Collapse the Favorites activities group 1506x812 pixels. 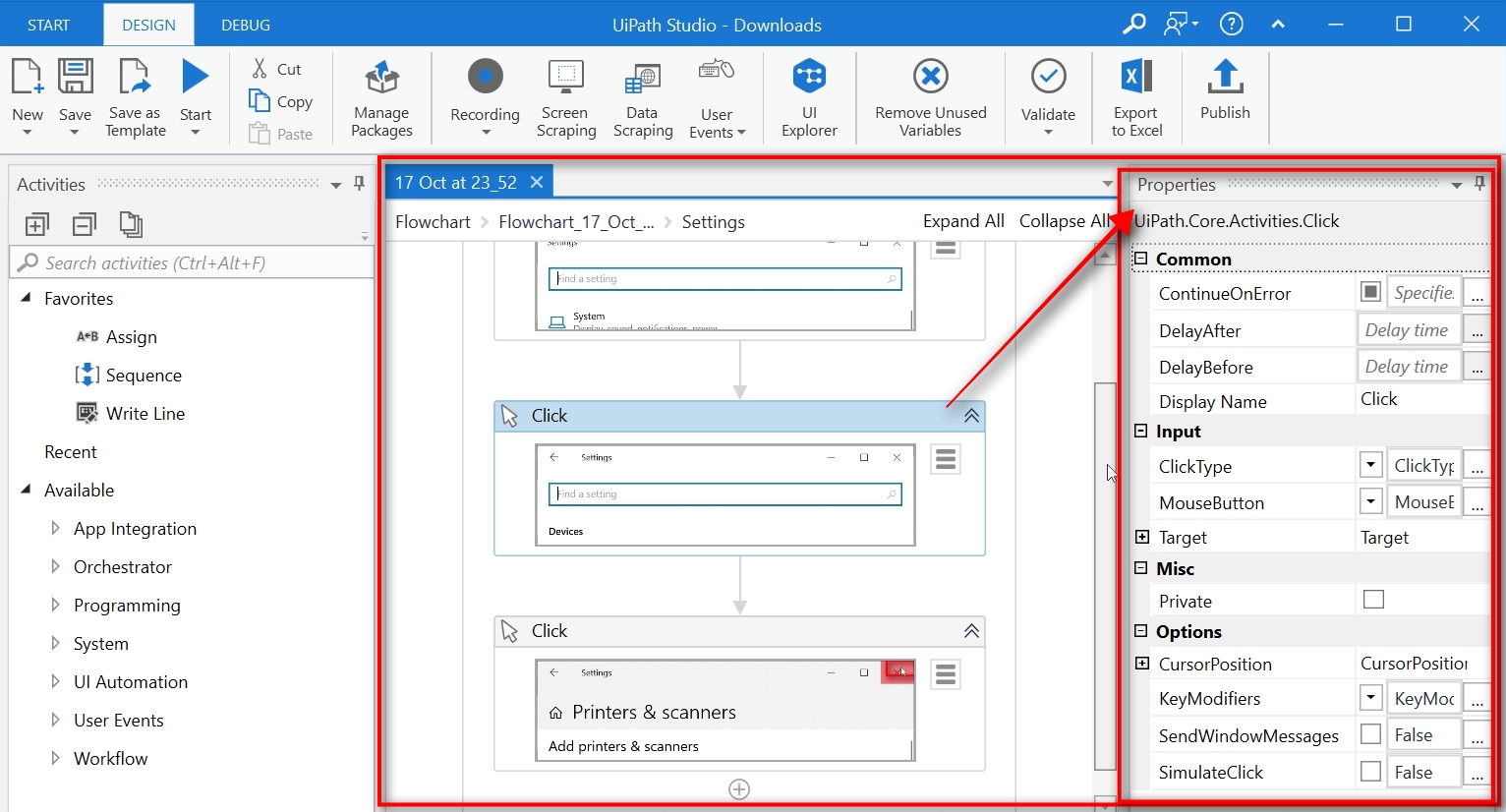coord(28,299)
